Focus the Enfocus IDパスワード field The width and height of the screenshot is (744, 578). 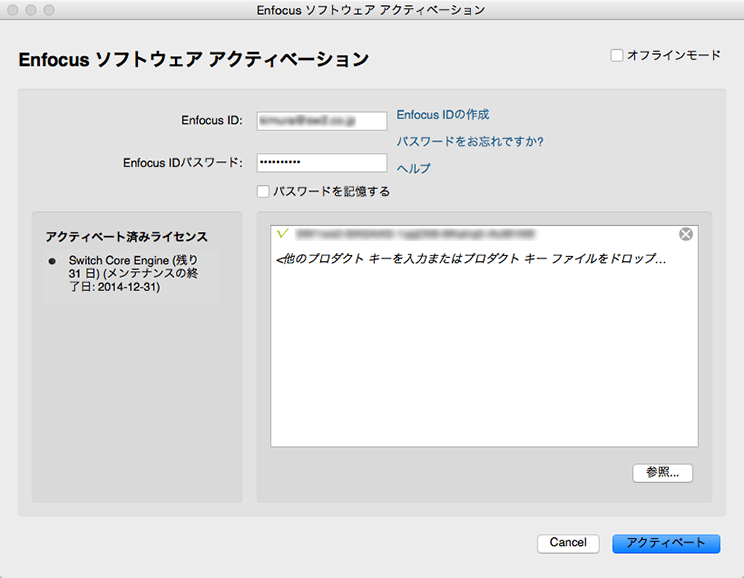pos(322,163)
